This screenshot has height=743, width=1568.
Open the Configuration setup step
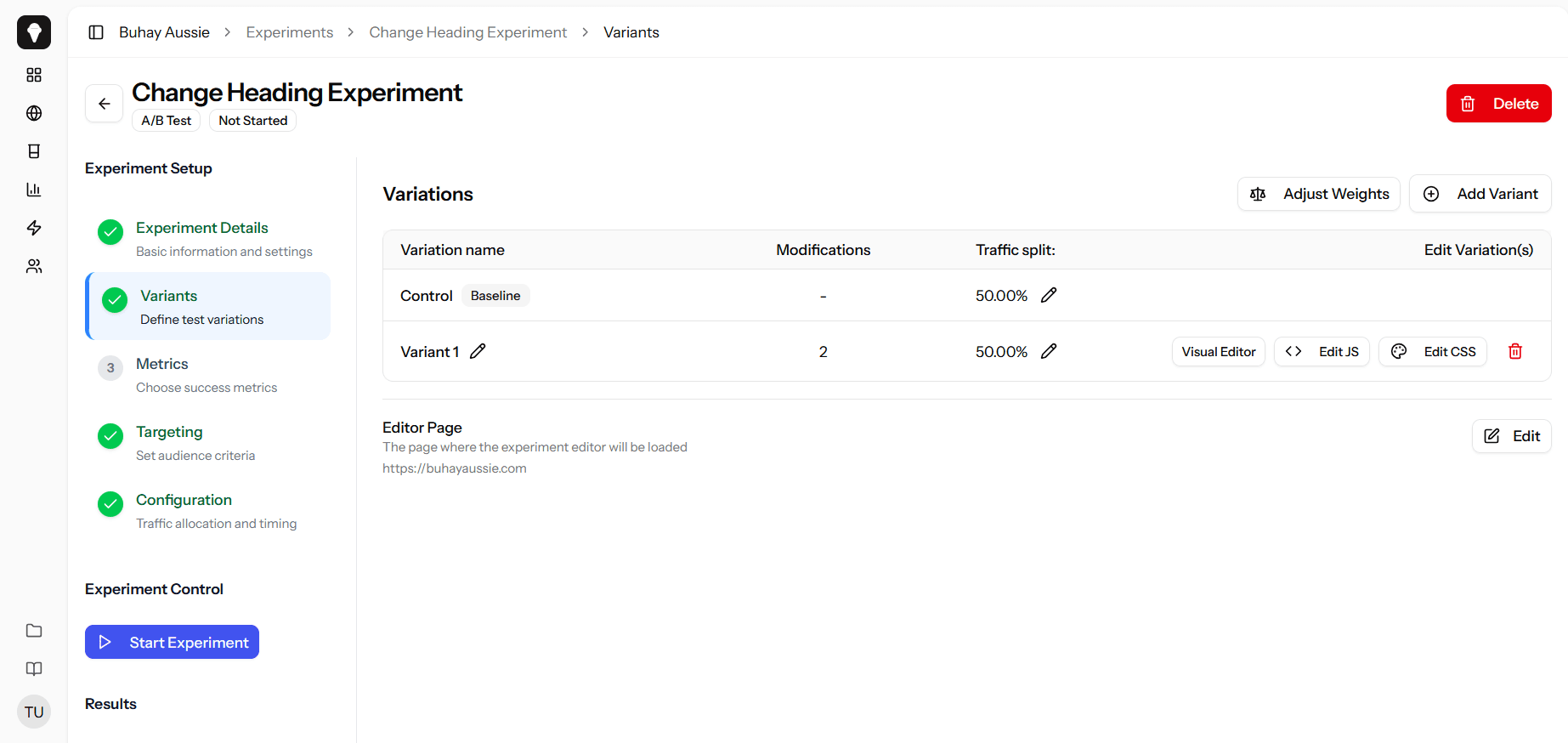click(207, 510)
